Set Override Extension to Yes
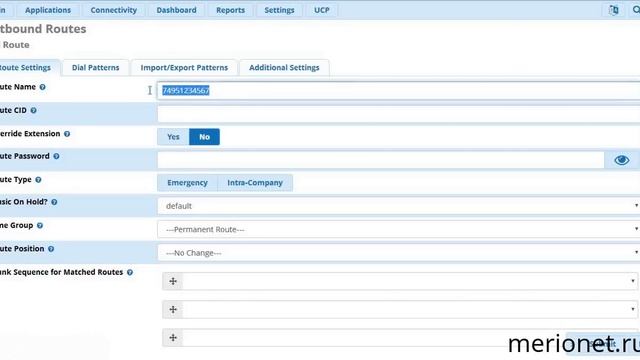This screenshot has width=640, height=360. coord(173,137)
